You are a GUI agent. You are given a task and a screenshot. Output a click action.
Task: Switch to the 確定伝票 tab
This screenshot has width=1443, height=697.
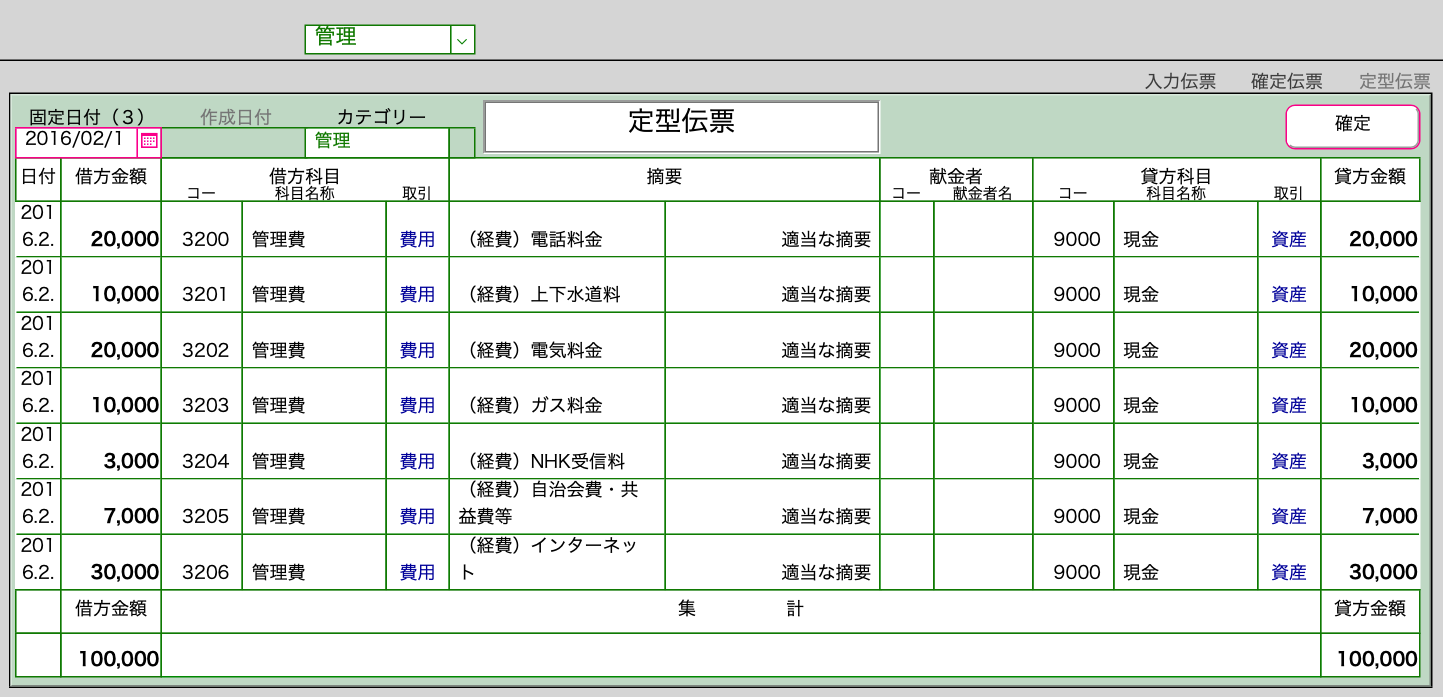tap(1286, 82)
